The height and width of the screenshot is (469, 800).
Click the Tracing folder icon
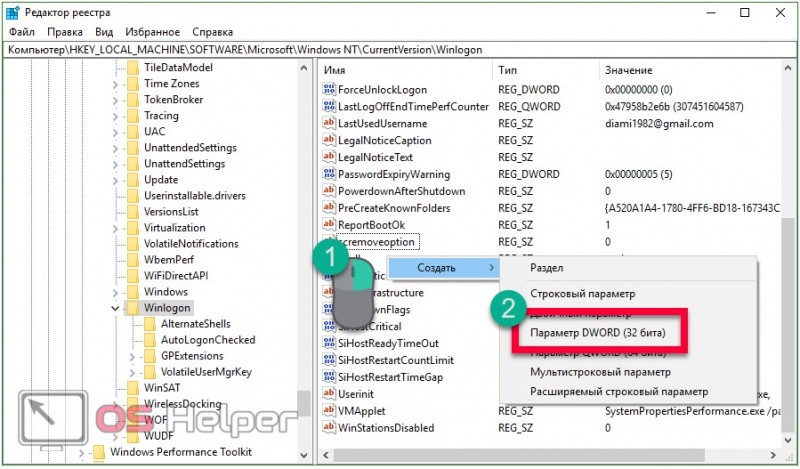133,115
